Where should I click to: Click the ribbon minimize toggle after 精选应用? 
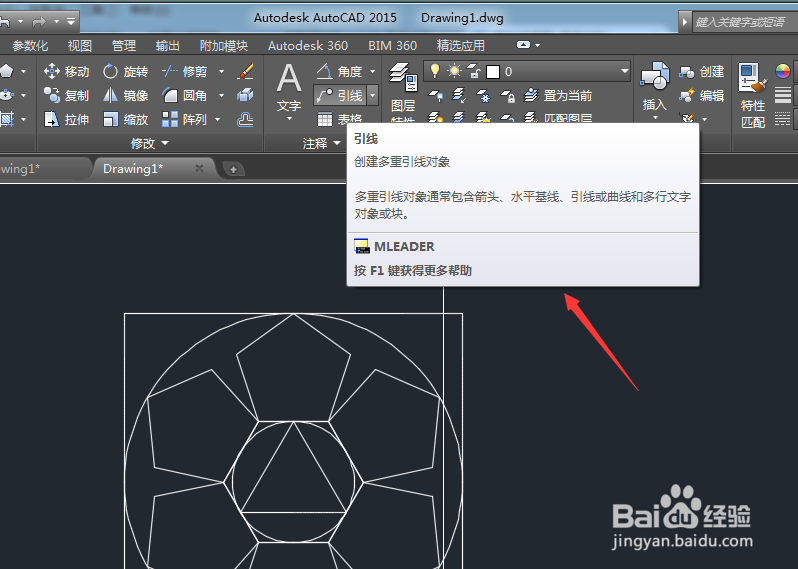click(x=523, y=45)
